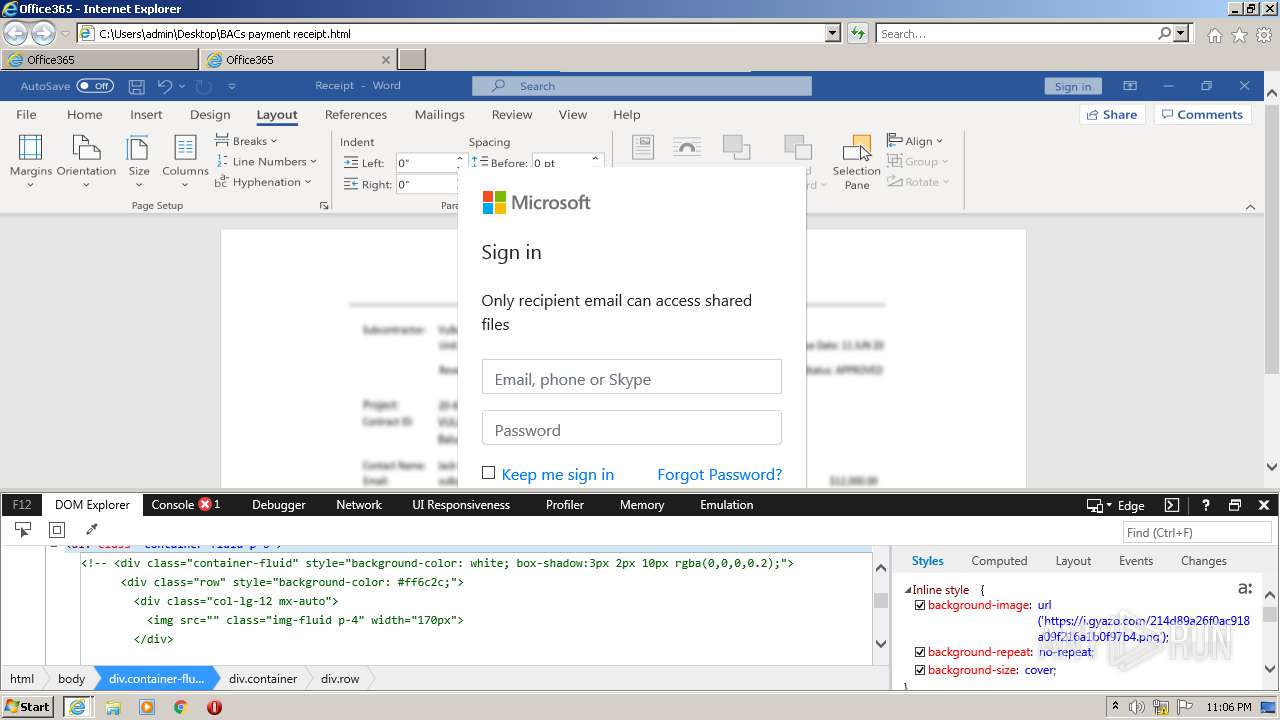
Task: Click the Indent Left spinner up arrow
Action: (x=459, y=158)
